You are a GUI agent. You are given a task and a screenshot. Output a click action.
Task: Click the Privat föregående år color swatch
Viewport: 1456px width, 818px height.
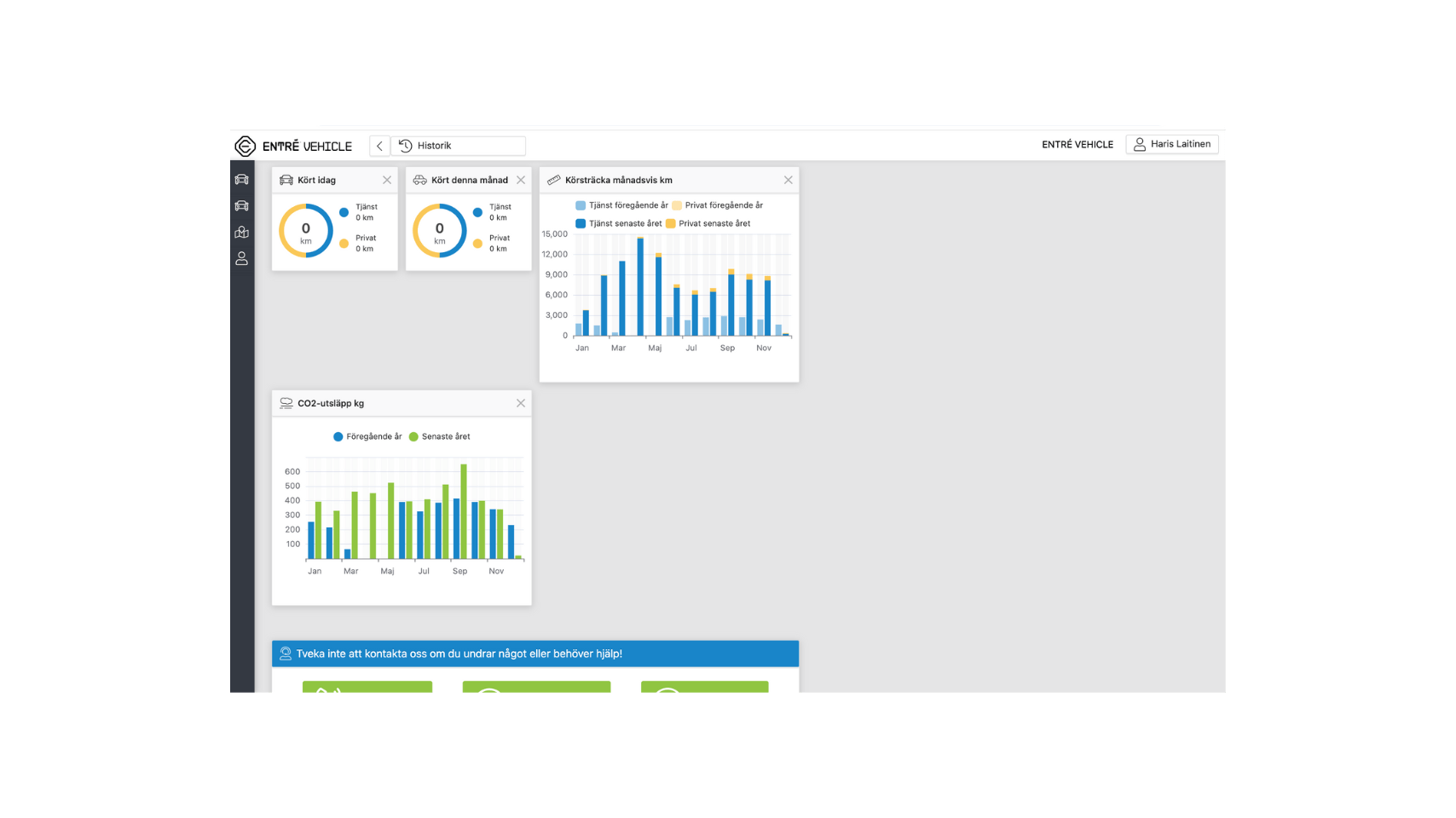[x=677, y=205]
